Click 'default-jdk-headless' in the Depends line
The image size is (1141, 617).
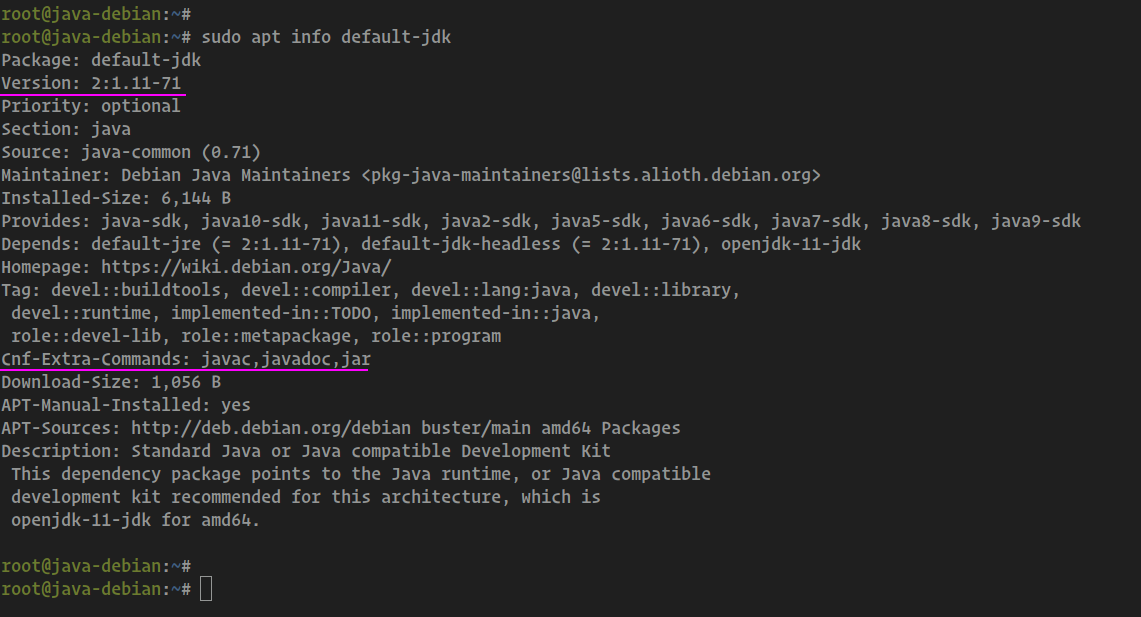tap(461, 244)
